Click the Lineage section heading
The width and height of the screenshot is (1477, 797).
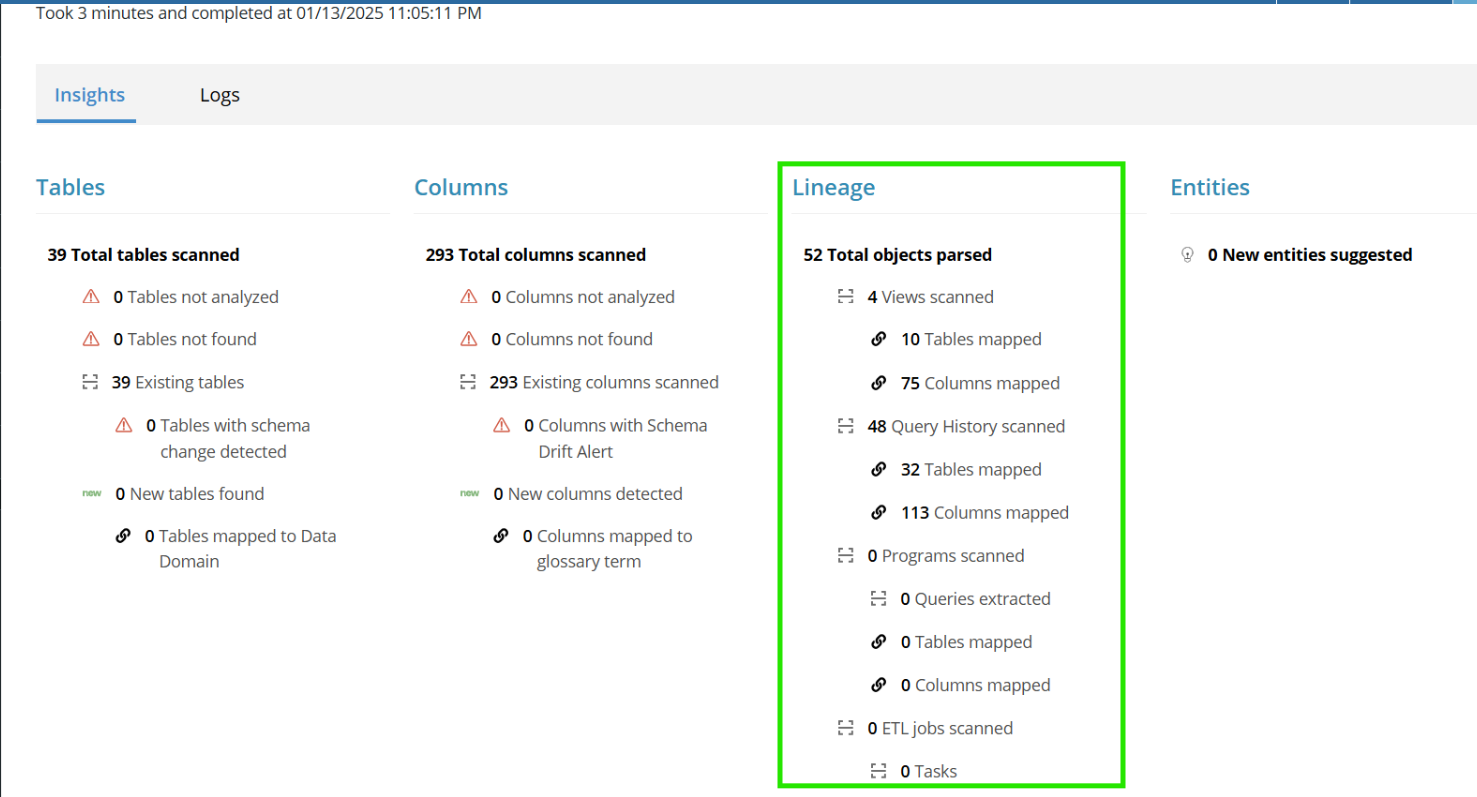pyautogui.click(x=833, y=187)
